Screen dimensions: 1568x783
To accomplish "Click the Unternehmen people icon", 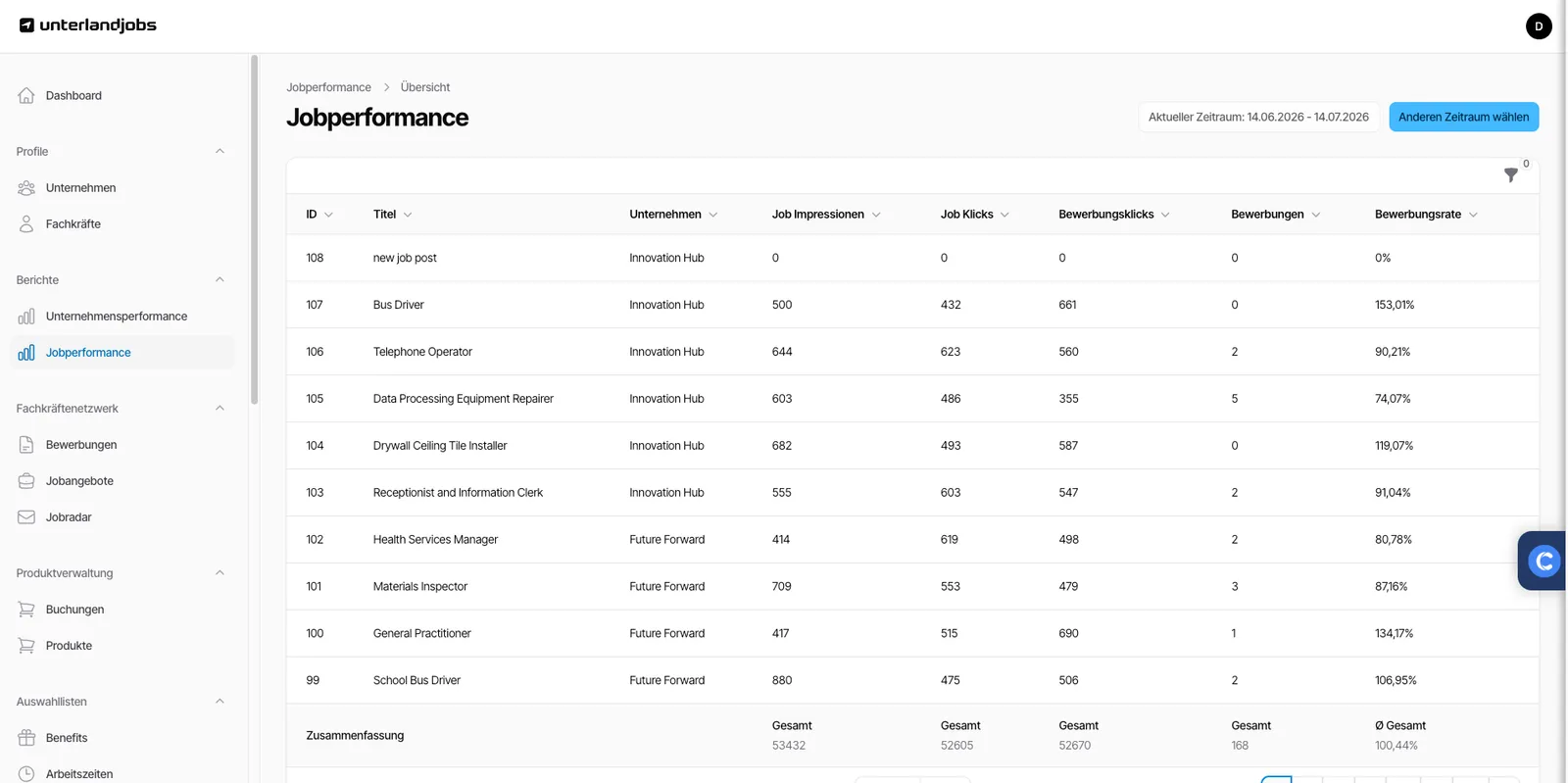I will (x=26, y=187).
